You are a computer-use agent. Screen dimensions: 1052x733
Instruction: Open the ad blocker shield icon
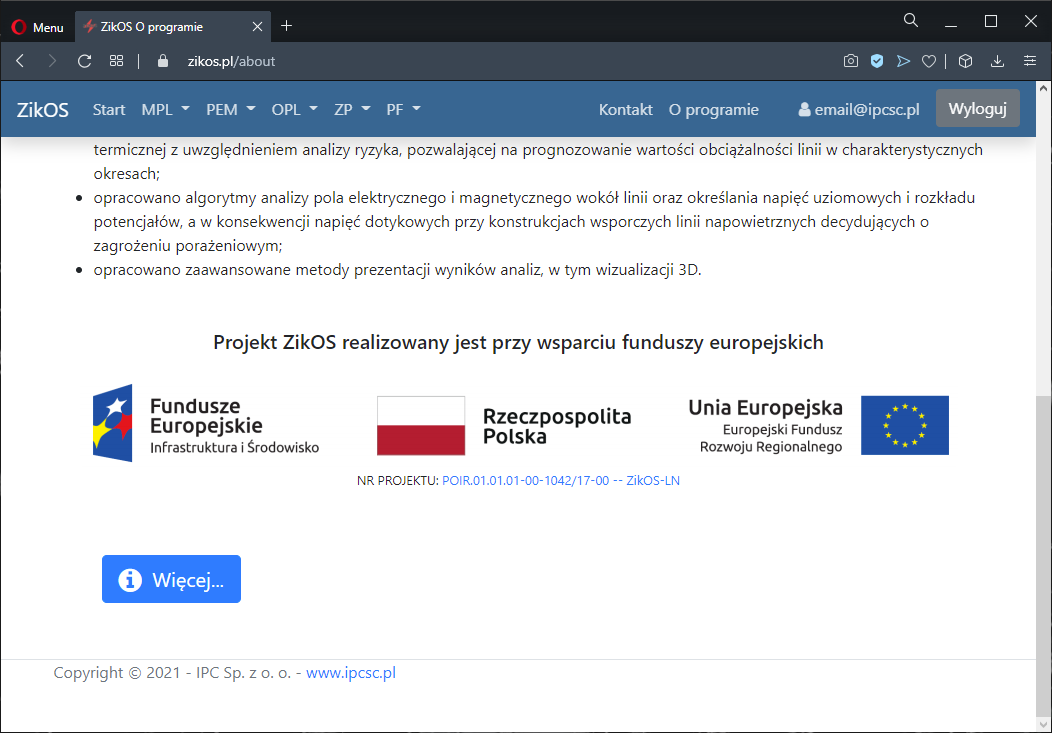click(x=877, y=61)
